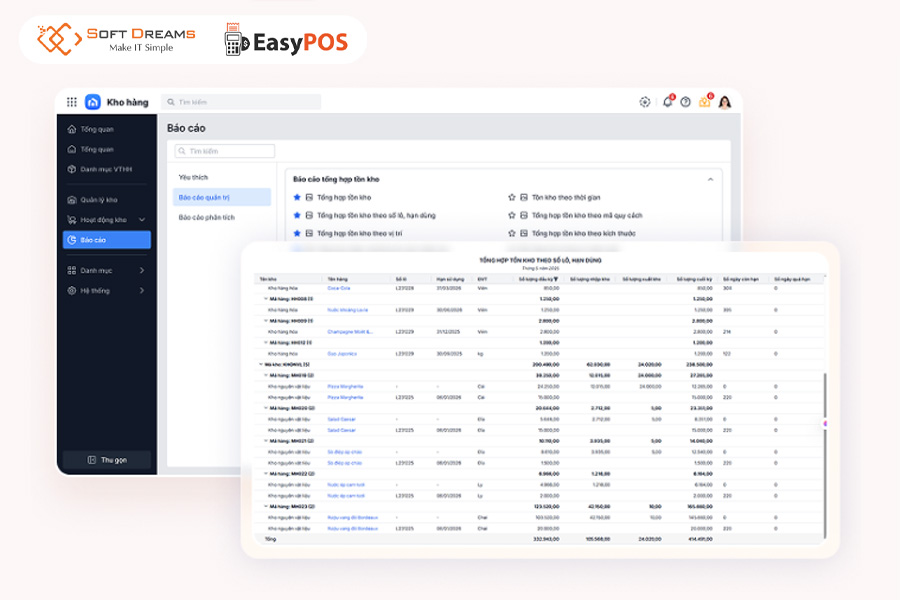Open the app grid launcher icon
The width and height of the screenshot is (900, 600).
[71, 102]
